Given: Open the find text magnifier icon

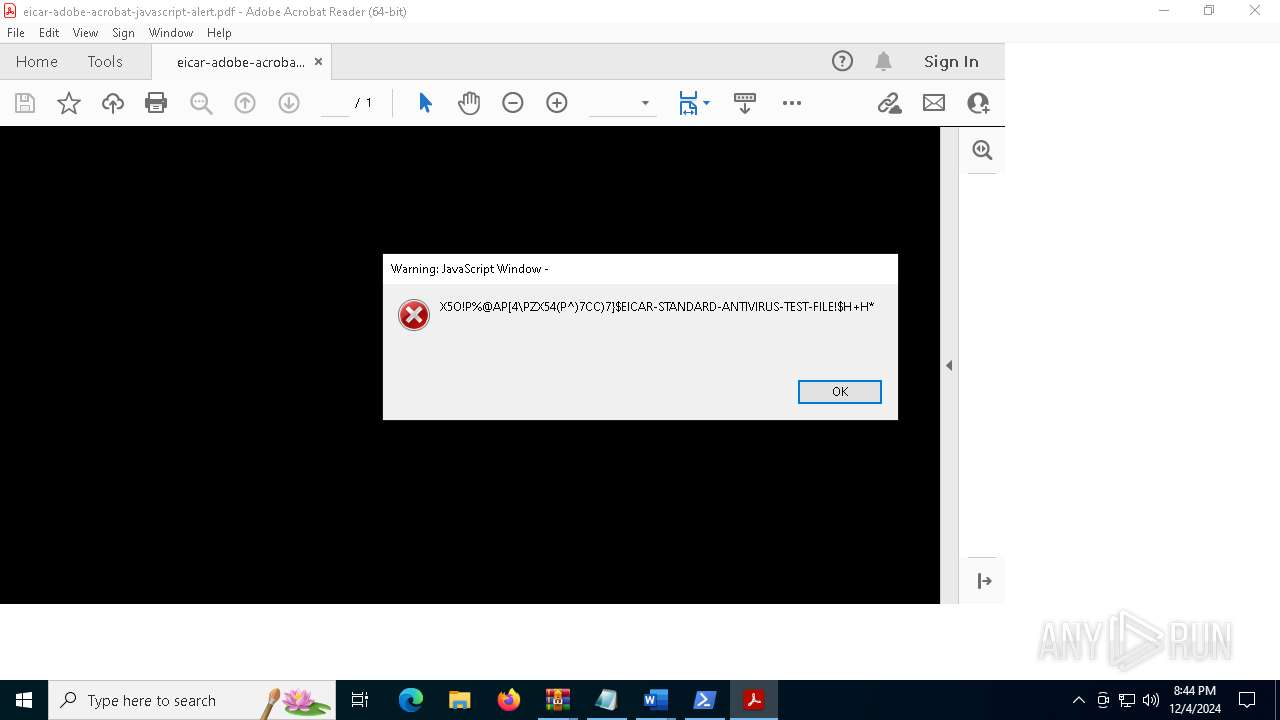Looking at the screenshot, I should tap(201, 103).
